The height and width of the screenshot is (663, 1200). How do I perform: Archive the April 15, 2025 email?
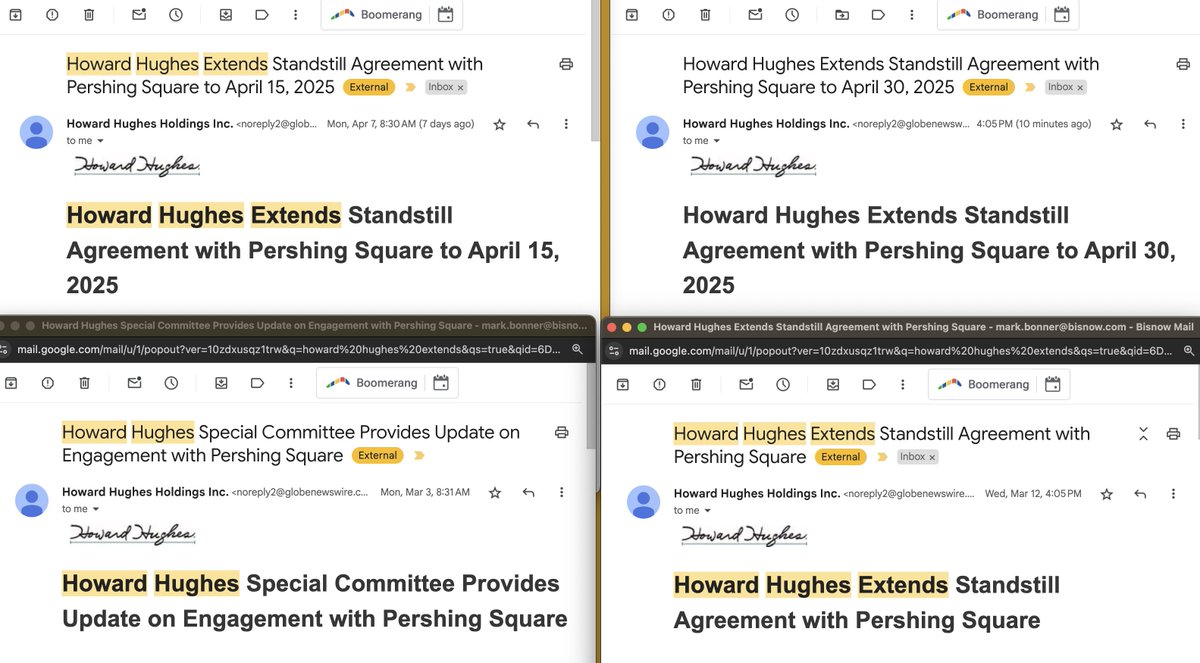tap(15, 15)
